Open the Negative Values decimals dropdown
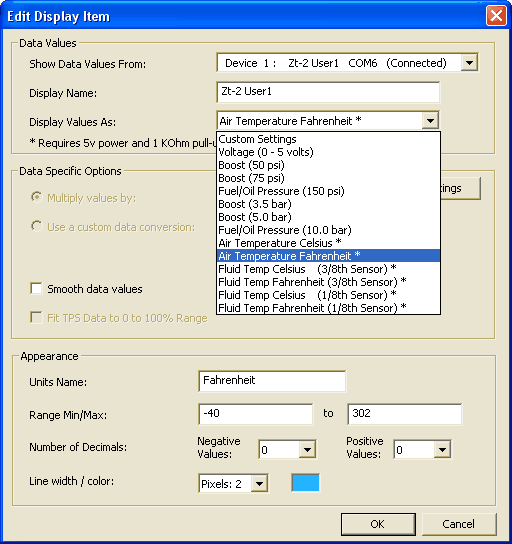This screenshot has height=544, width=512. (307, 450)
